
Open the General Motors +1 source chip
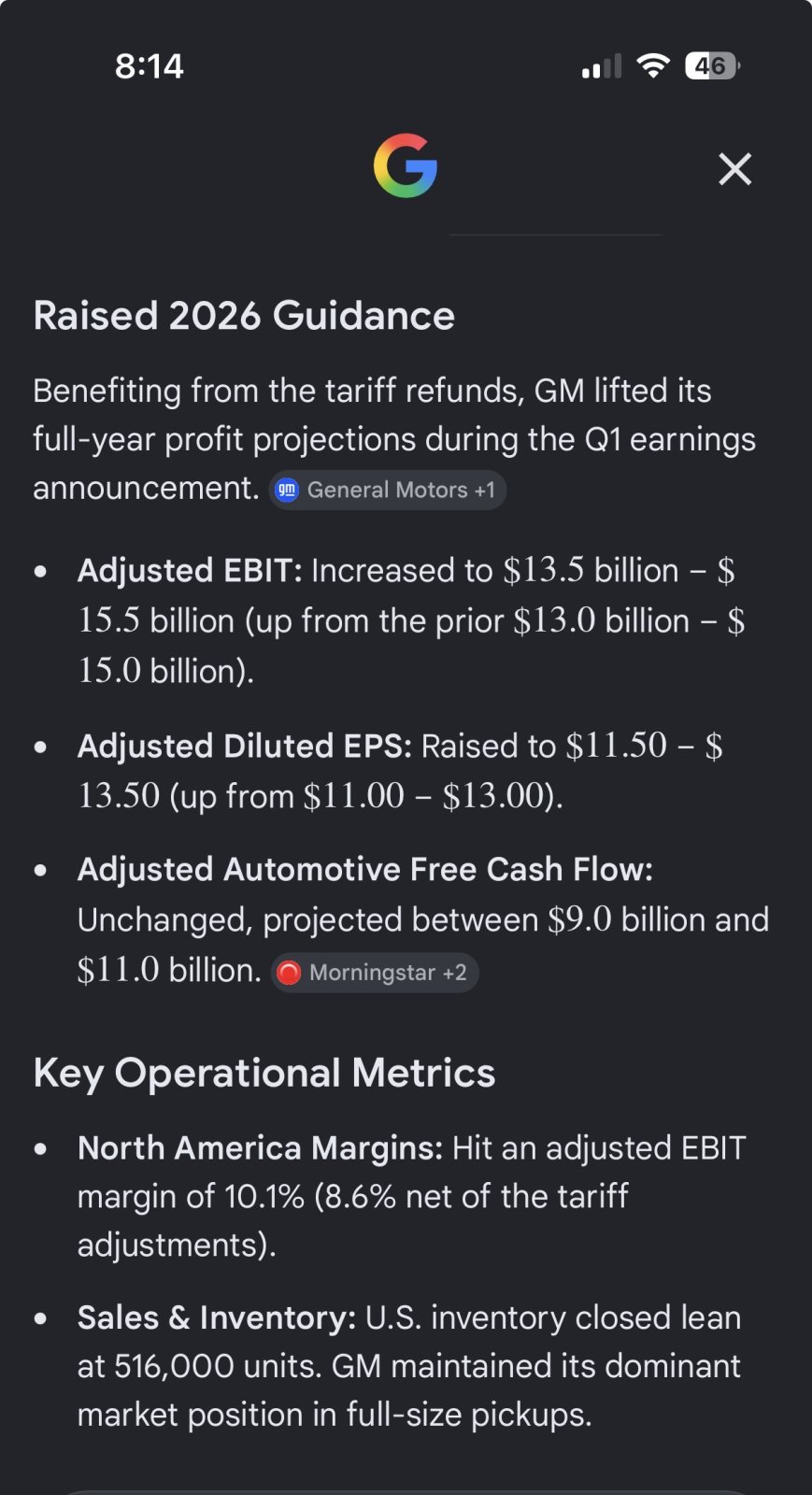click(388, 491)
